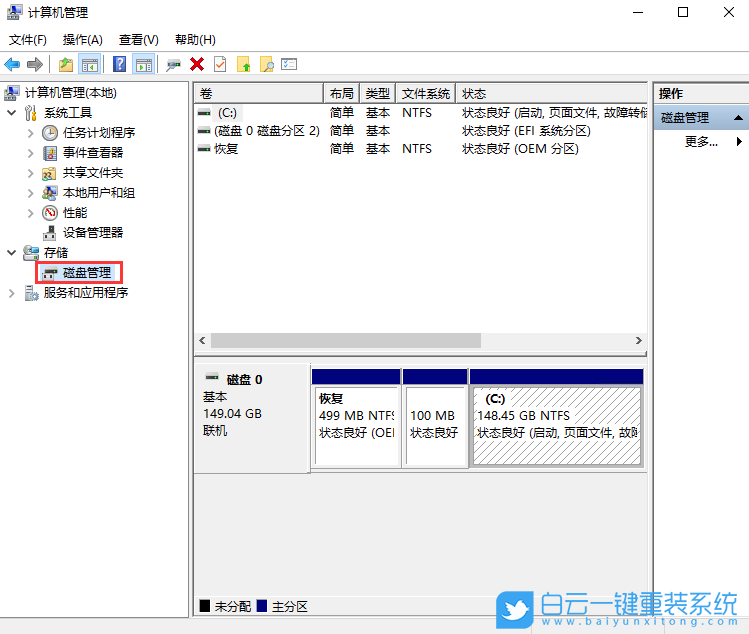Click the horizontal scrollbar left arrow
This screenshot has width=749, height=634.
pos(202,340)
